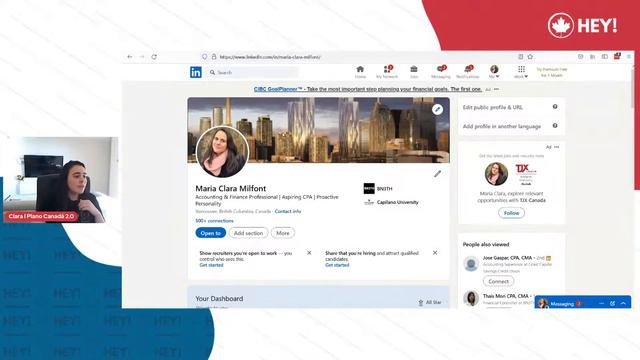The image size is (640, 360).
Task: Click the Add section button
Action: (x=248, y=233)
